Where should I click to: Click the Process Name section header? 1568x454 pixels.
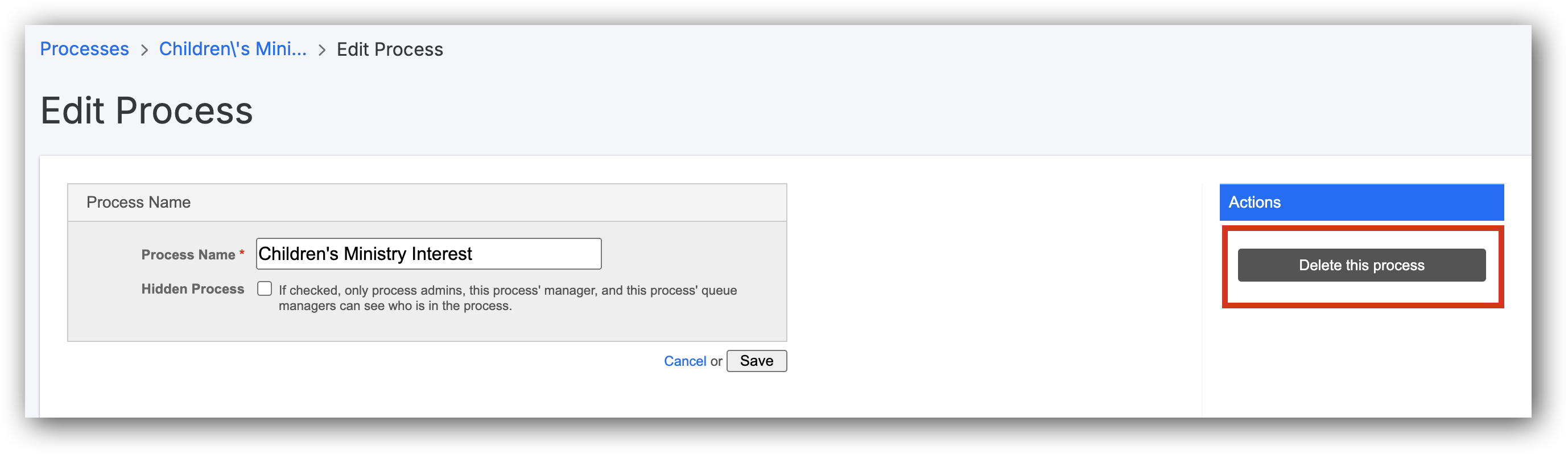click(139, 201)
